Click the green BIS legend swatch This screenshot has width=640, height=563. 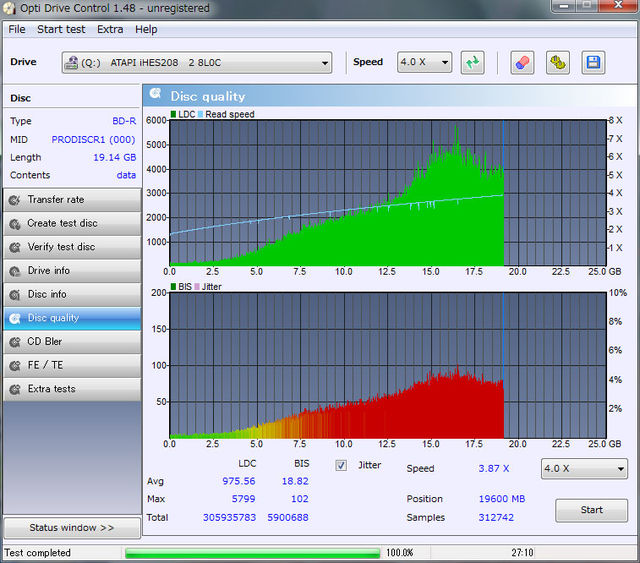point(173,287)
